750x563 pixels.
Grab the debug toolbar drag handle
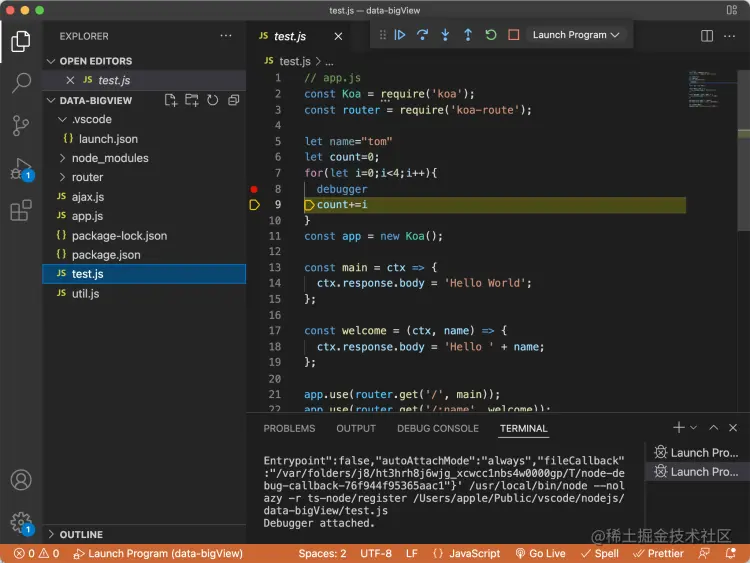pos(383,35)
